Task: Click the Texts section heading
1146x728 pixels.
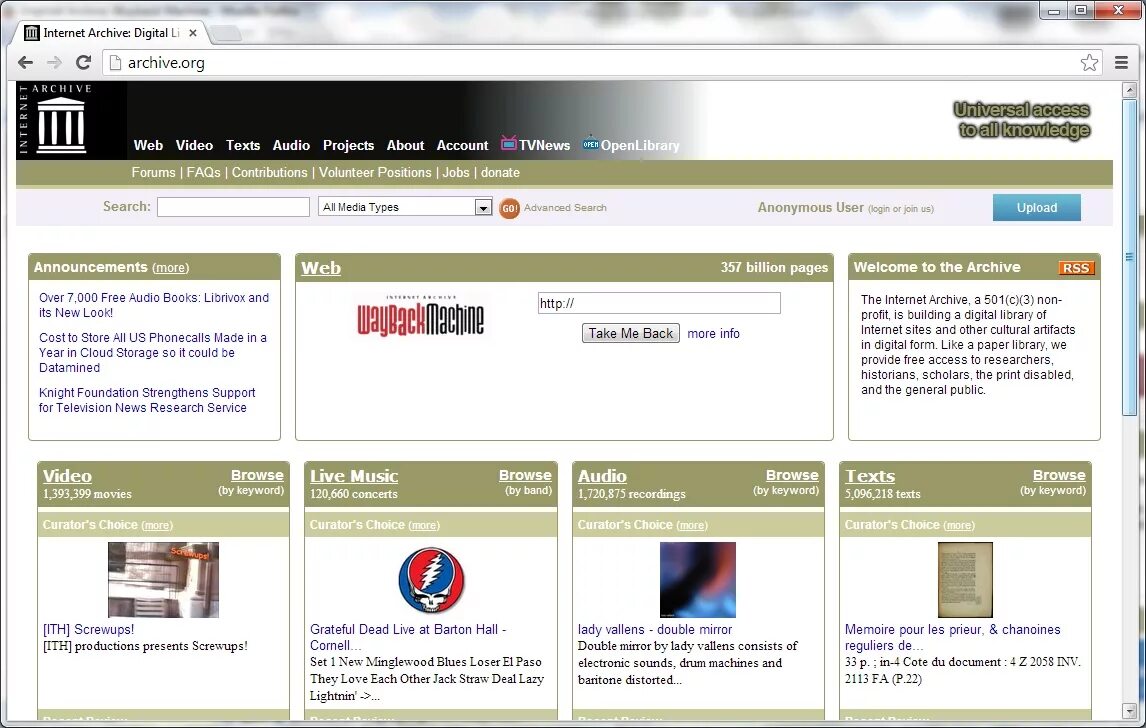Action: click(870, 476)
